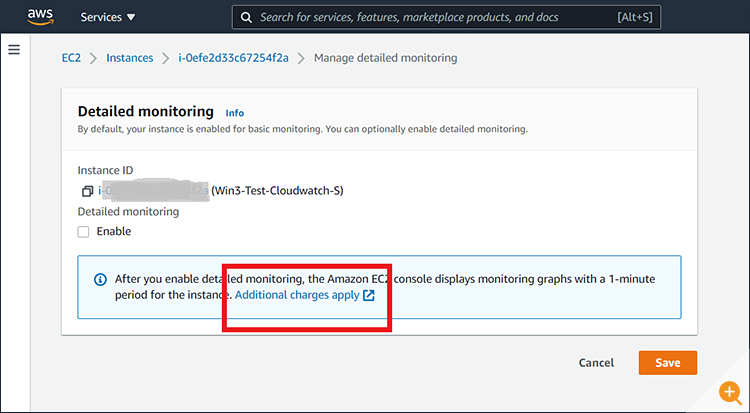Open the hamburger navigation menu
The height and width of the screenshot is (413, 750).
coord(14,50)
